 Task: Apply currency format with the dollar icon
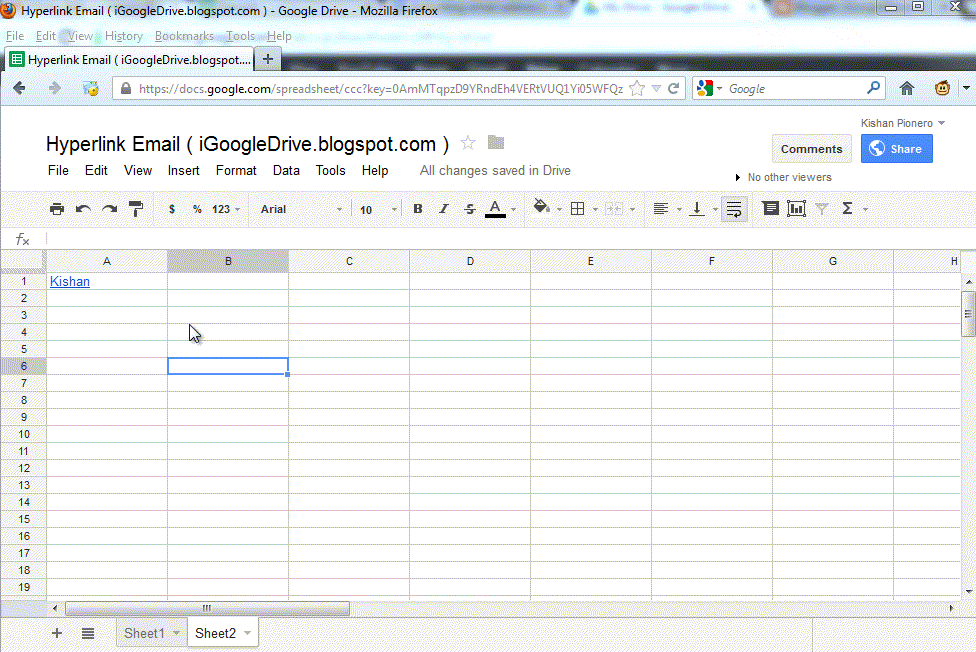pos(172,209)
